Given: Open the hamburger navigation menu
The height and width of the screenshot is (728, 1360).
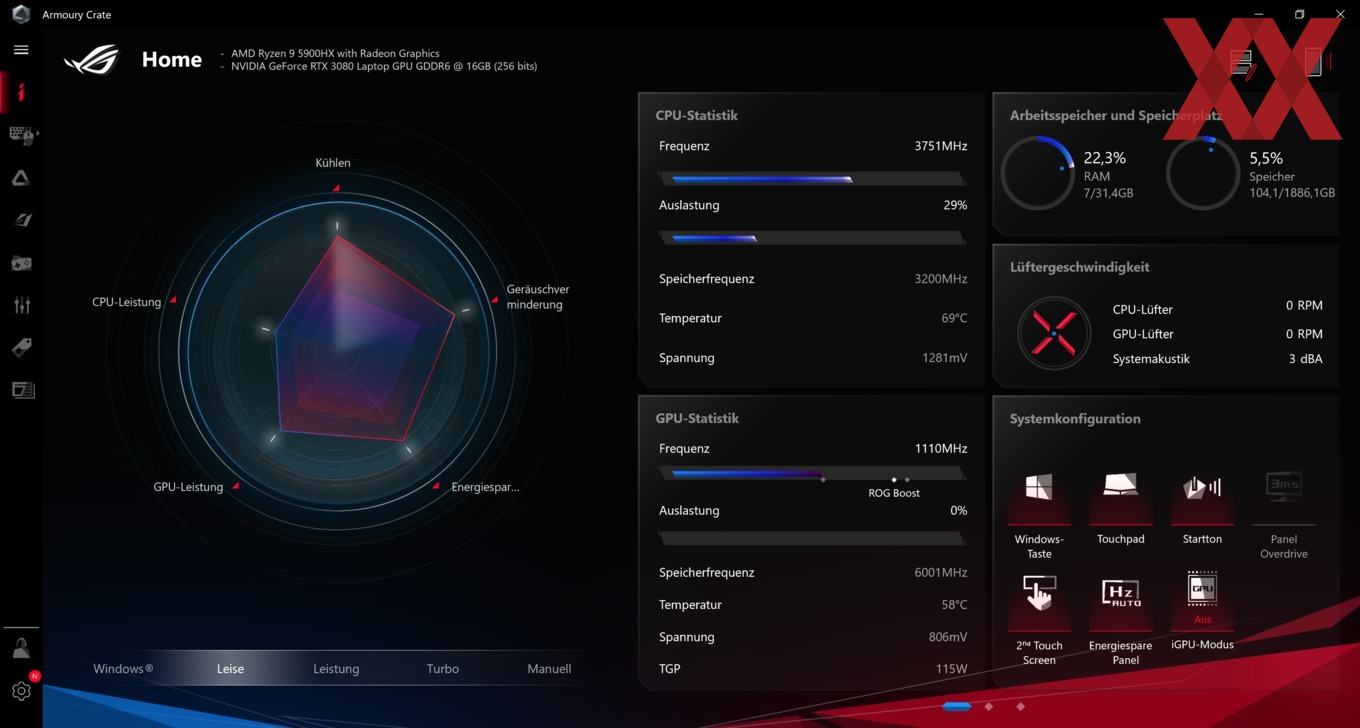Looking at the screenshot, I should [21, 49].
